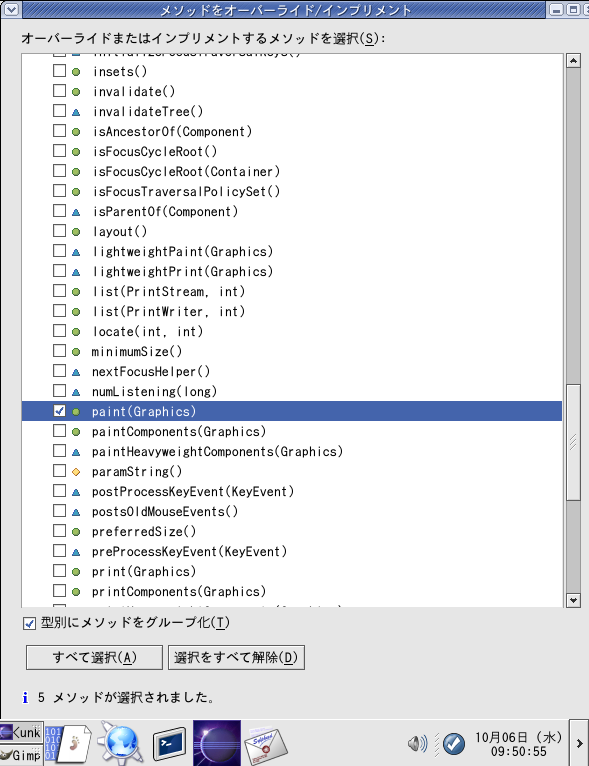Viewport: 589px width, 766px height.
Task: Click the blue checkmark tray icon
Action: click(454, 744)
